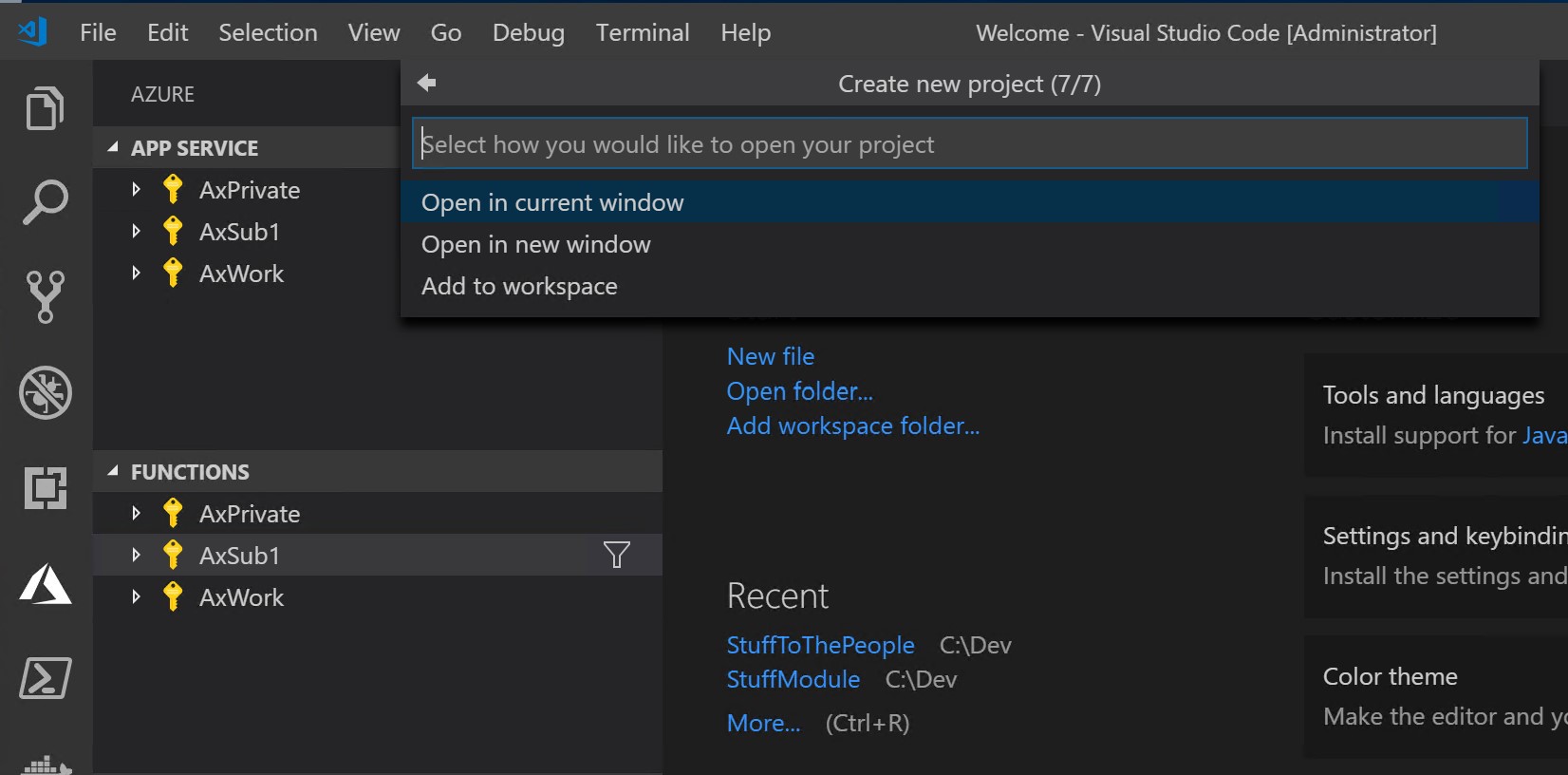Click the Add workspace folder... link
The height and width of the screenshot is (775, 1568).
[852, 425]
